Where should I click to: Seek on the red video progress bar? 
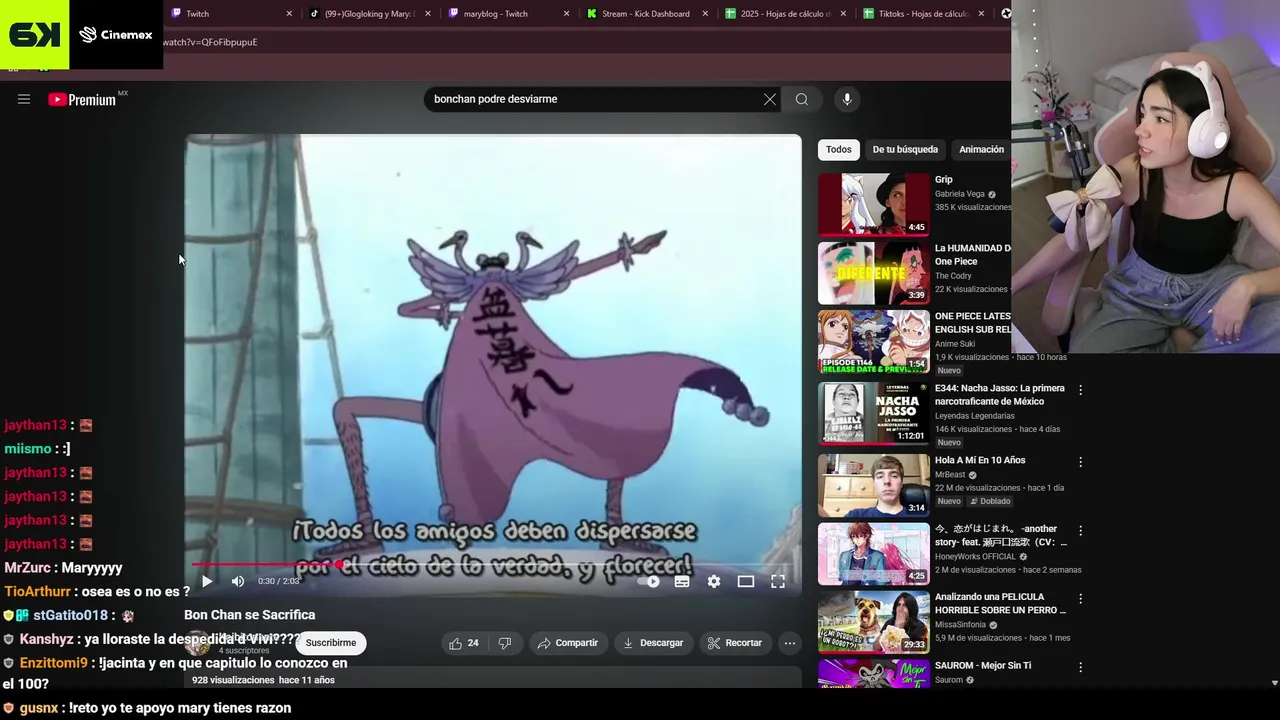pyautogui.click(x=493, y=565)
